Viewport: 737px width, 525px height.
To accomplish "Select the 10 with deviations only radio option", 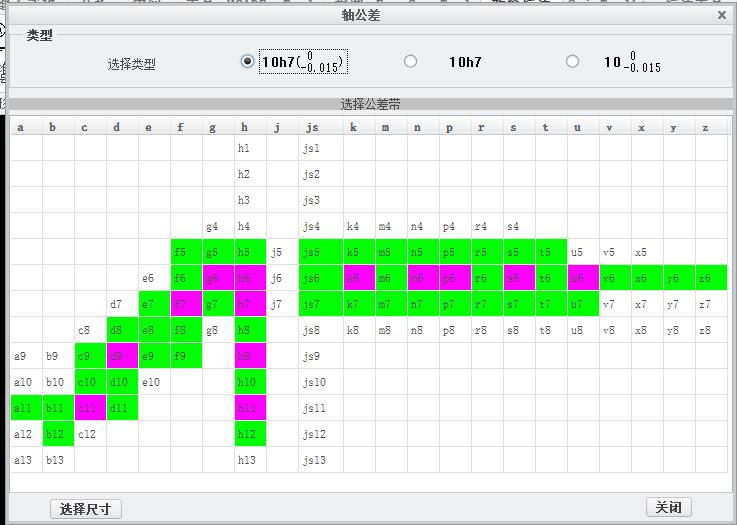I will (x=572, y=62).
